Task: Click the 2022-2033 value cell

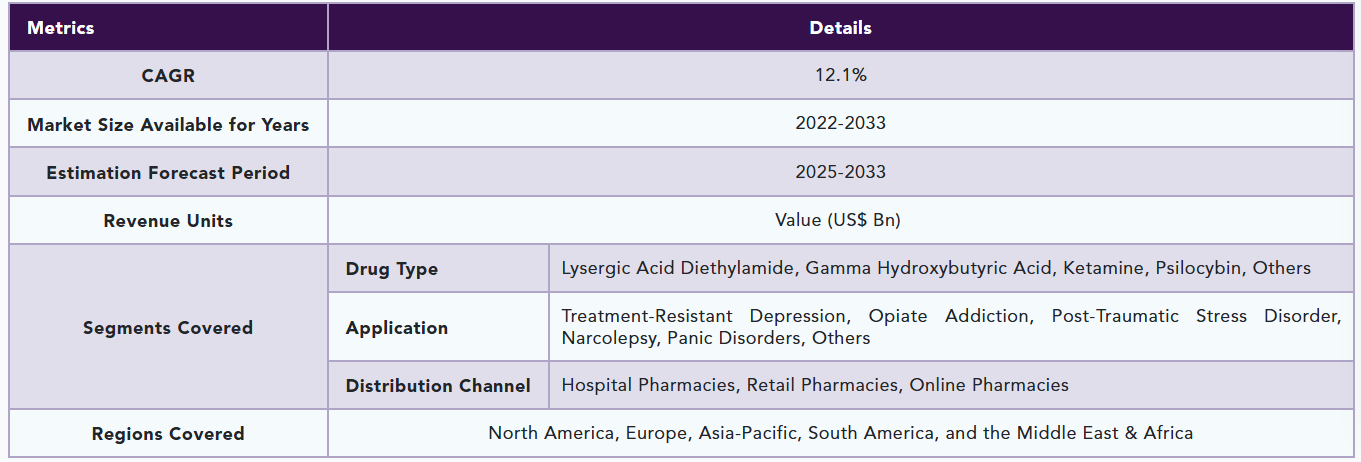Action: click(x=840, y=124)
